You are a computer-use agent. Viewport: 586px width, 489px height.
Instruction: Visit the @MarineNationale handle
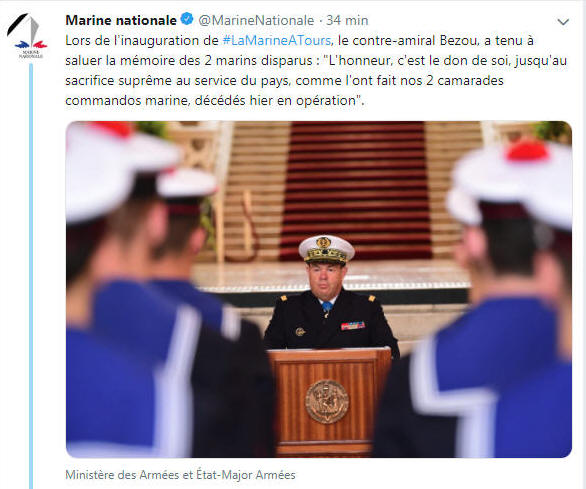tap(256, 20)
